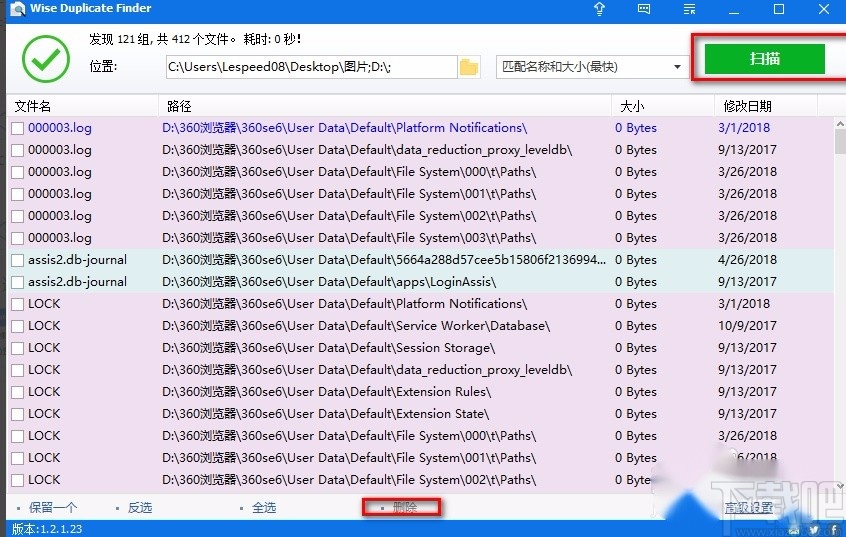Select LOCK checkbox in Service Worker\Database

(18, 326)
